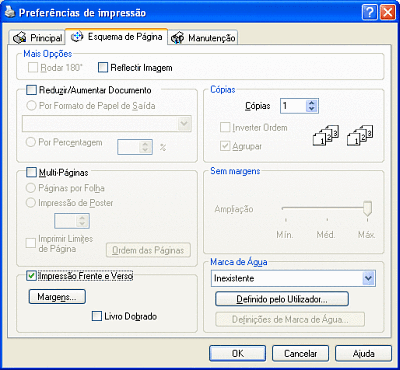Check Reduzir/Aumentar Documento option
This screenshot has height=370, width=400.
coord(31,90)
